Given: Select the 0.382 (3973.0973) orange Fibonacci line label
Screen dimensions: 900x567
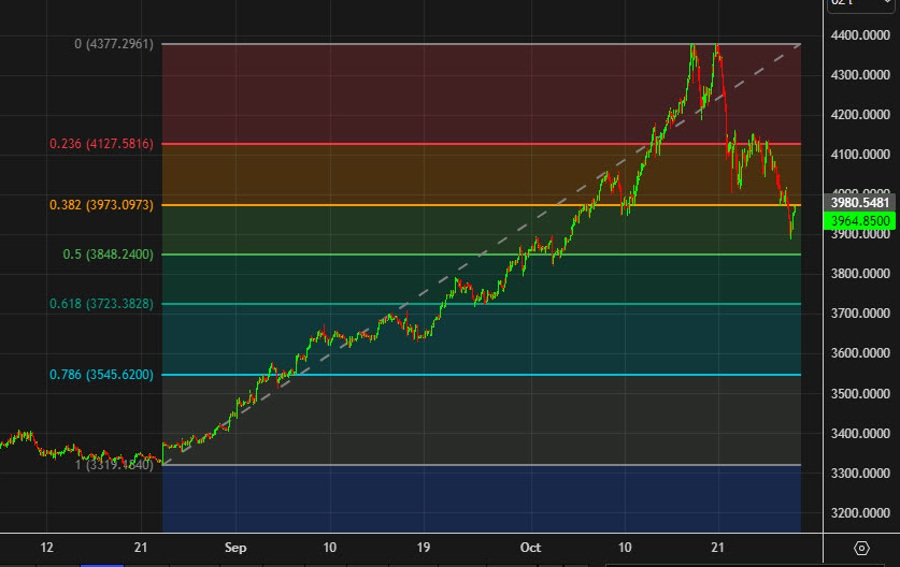Looking at the screenshot, I should click(101, 205).
